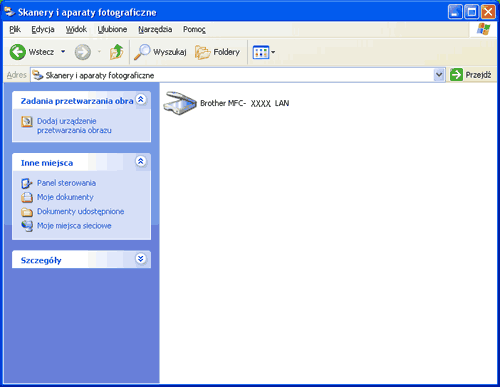Open the Narzędzia menu
Viewport: 500px width, 387px height.
[x=155, y=29]
